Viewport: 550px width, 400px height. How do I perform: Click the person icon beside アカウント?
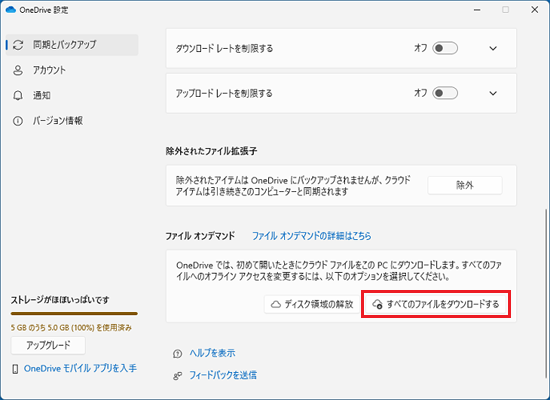coord(18,70)
